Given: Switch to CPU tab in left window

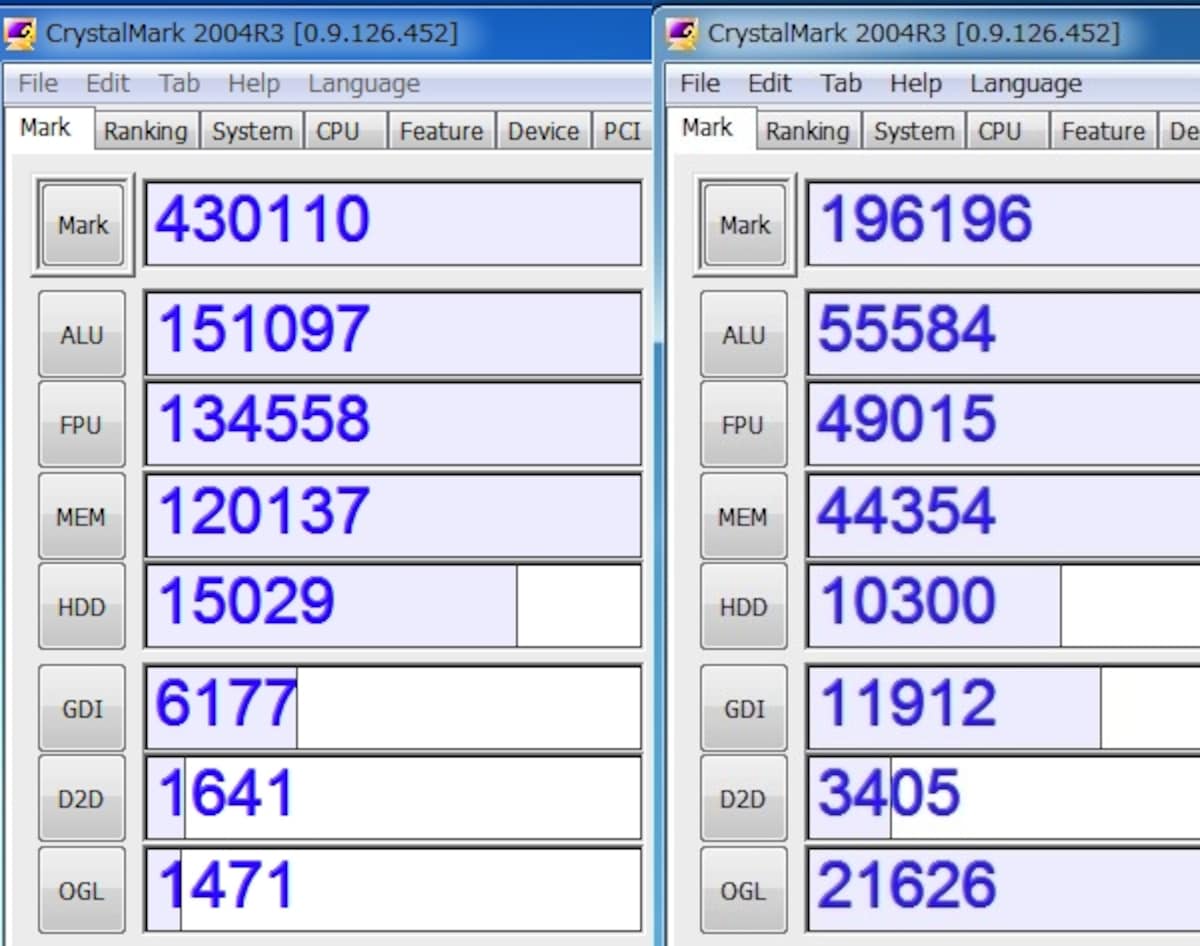Looking at the screenshot, I should [x=346, y=131].
